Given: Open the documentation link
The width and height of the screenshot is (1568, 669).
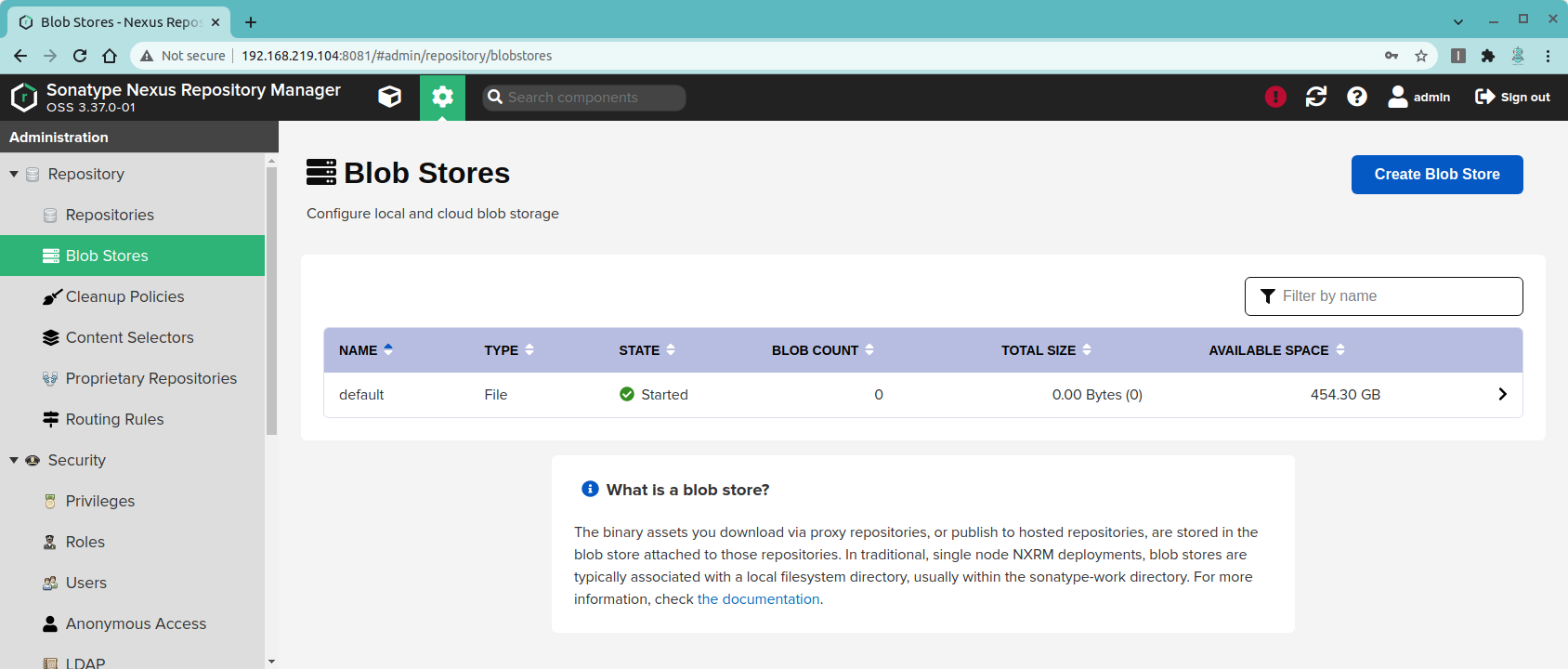Looking at the screenshot, I should (x=758, y=599).
